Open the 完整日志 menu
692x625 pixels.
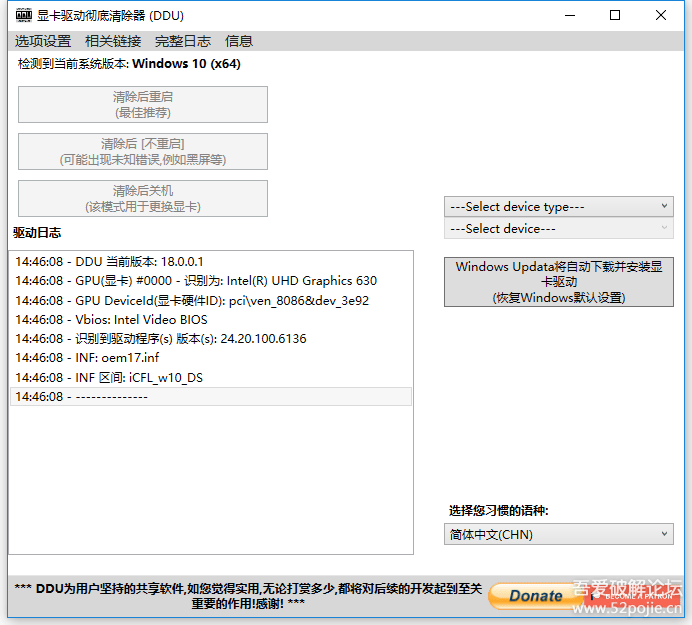coord(183,41)
